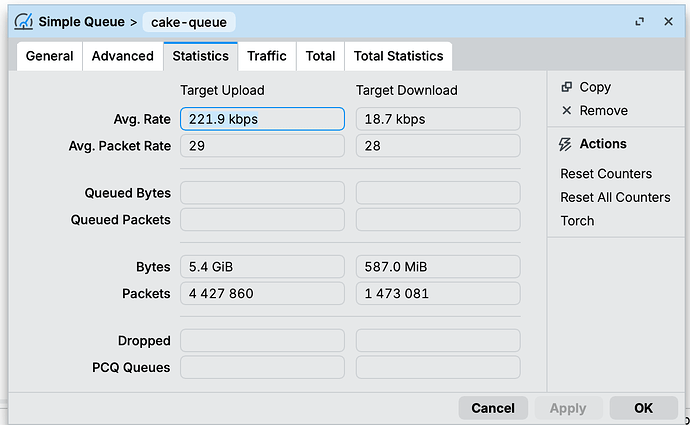Click download Avg. Packet Rate field 28
Viewport: 690px width, 425px height.
click(x=438, y=146)
